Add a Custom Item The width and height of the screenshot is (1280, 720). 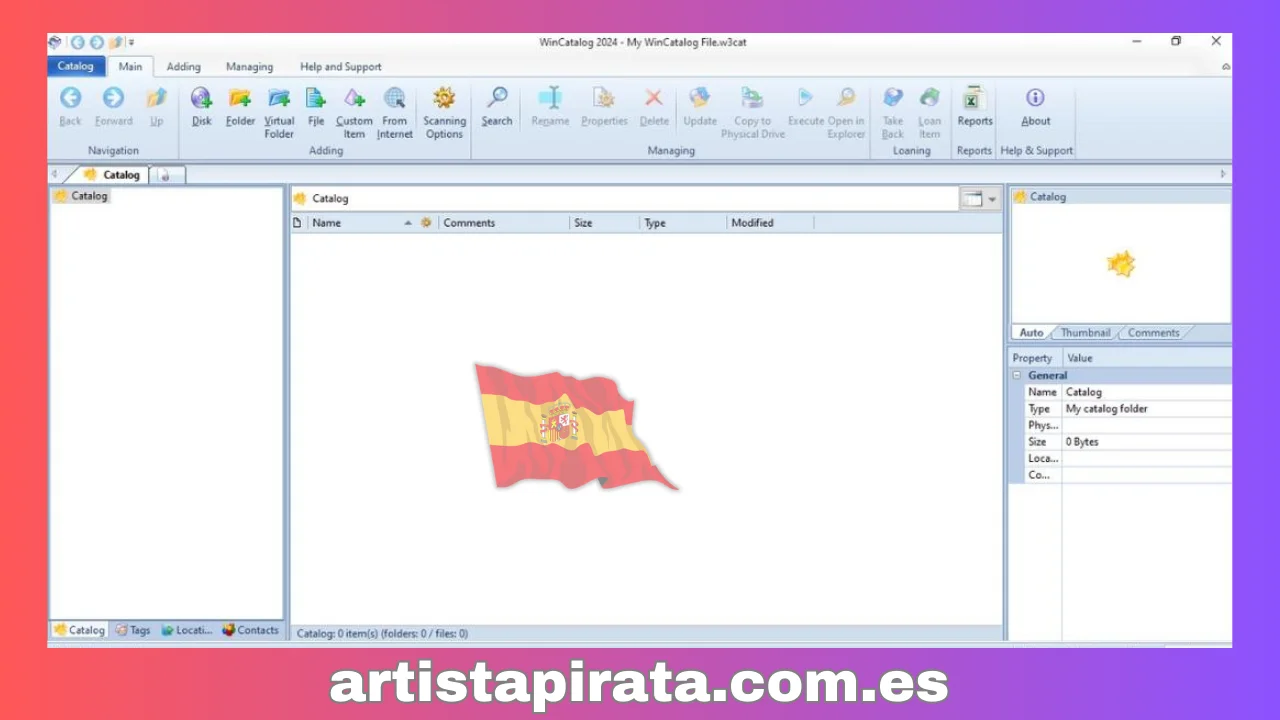(354, 98)
